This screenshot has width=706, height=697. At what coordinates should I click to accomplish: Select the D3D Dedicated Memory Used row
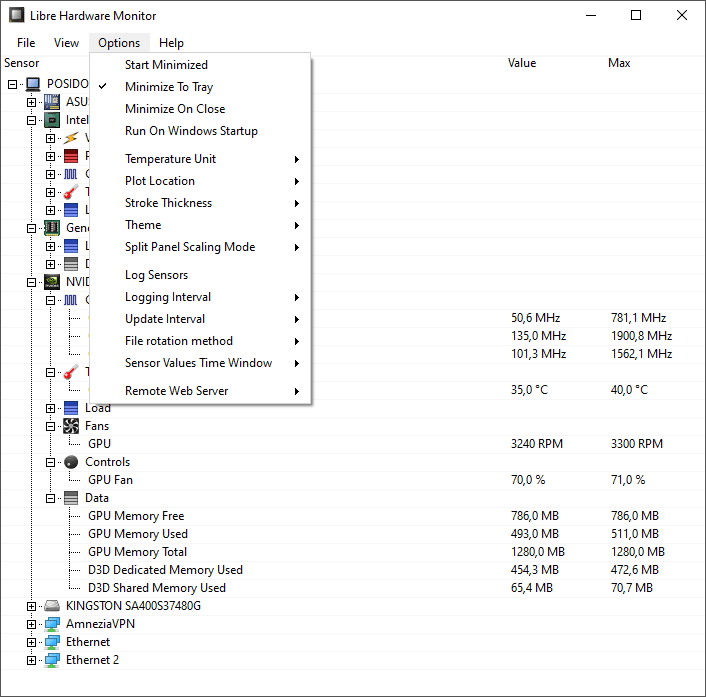(x=353, y=570)
